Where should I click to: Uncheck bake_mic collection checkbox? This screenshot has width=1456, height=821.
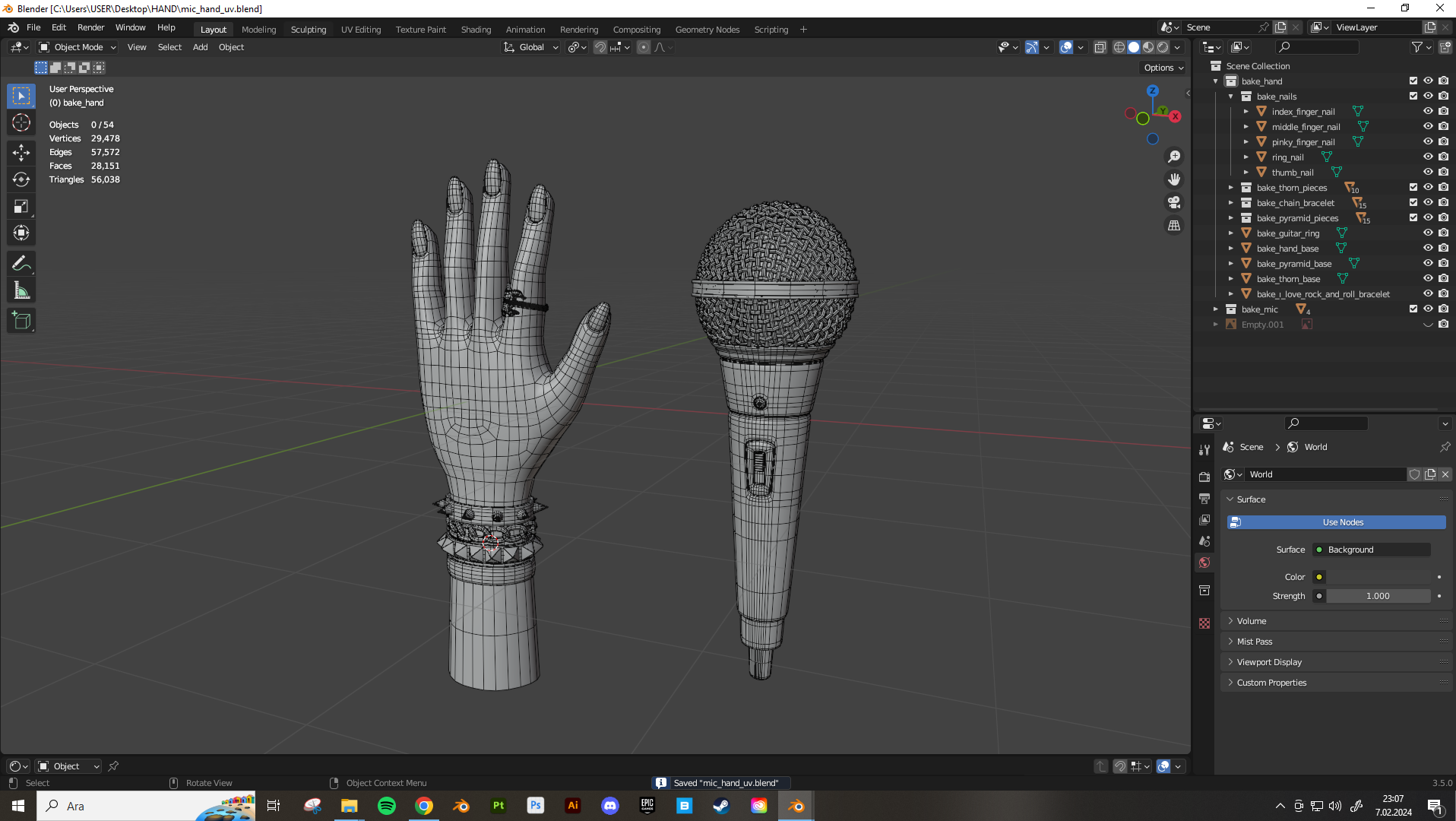point(1413,309)
